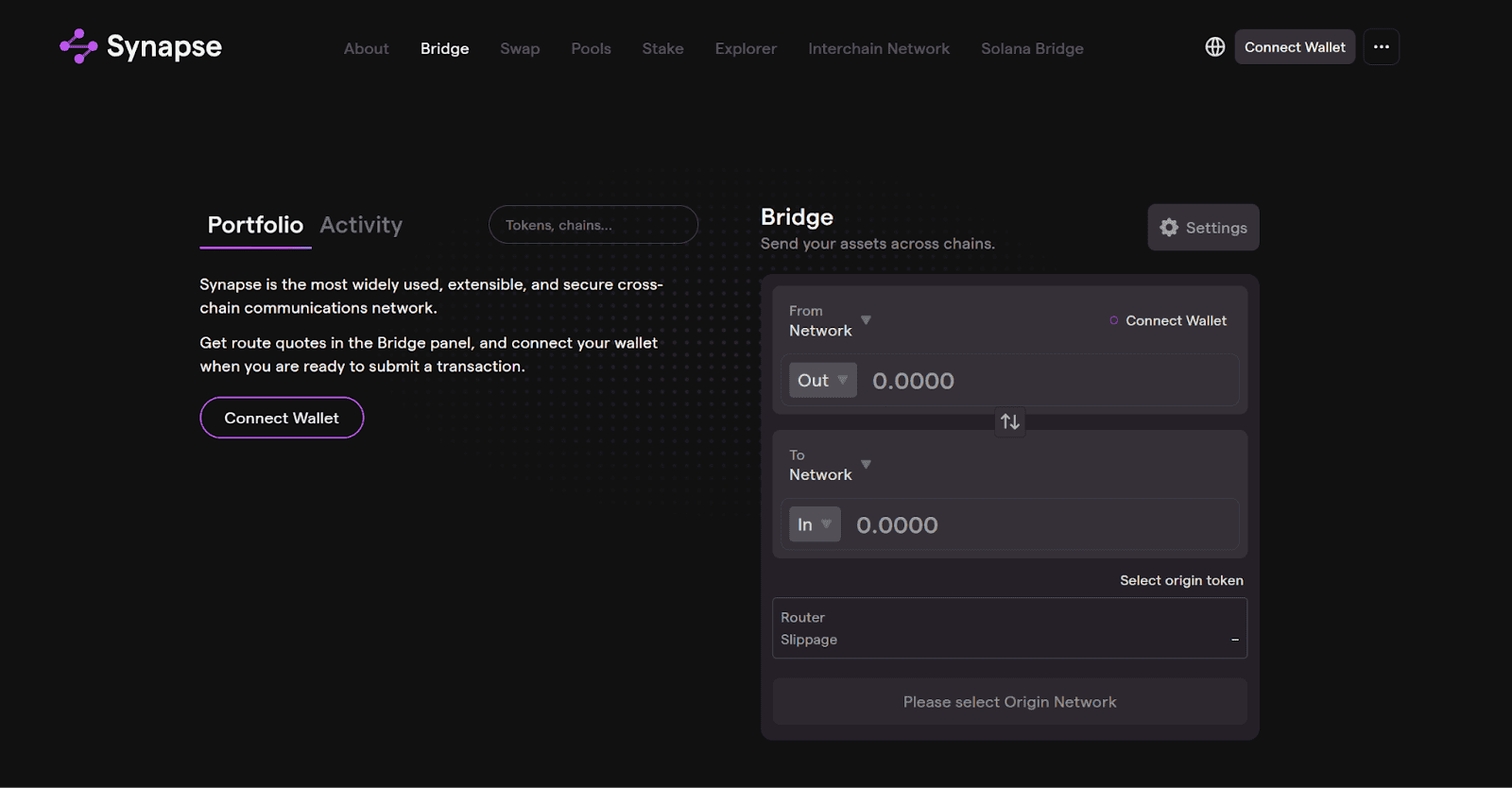Click the outlined Connect Wallet button under Portfolio
This screenshot has height=788, width=1512.
pyautogui.click(x=282, y=418)
